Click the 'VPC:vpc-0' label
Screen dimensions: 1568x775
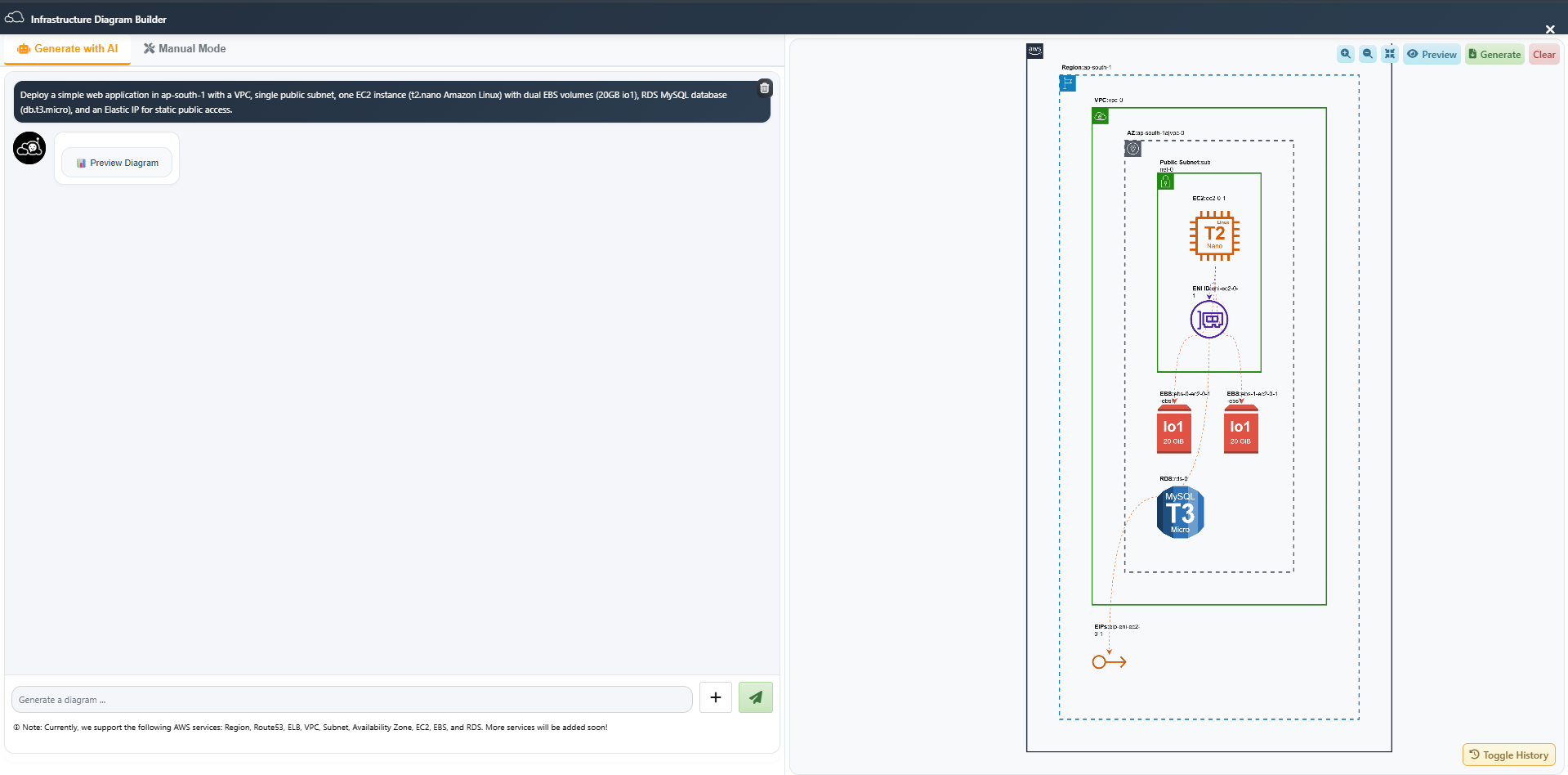[x=1109, y=101]
